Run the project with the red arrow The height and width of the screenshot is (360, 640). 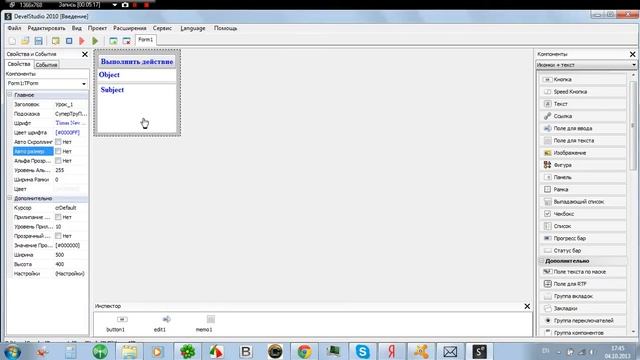[x=82, y=41]
